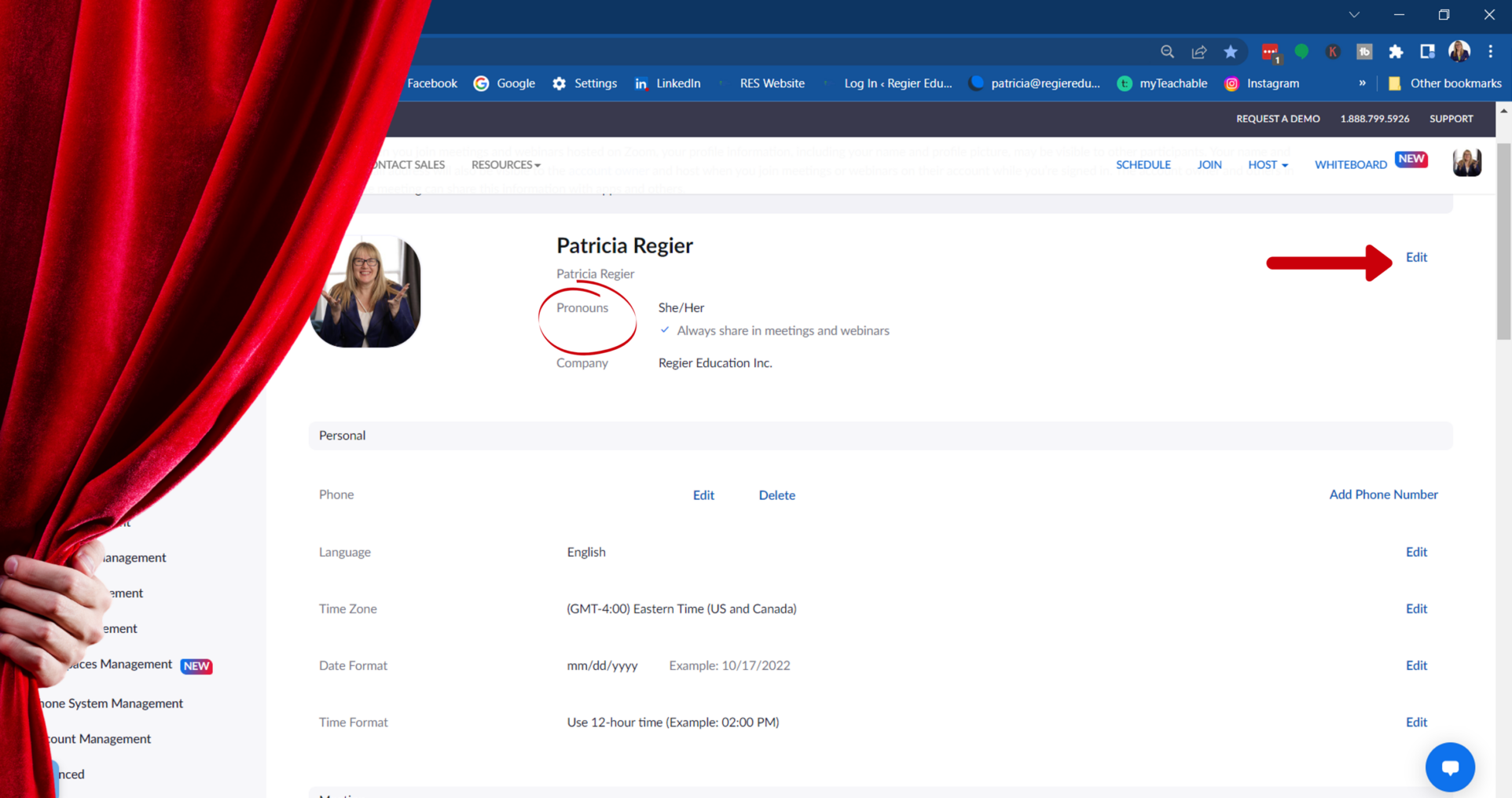
Task: Open the browser profile avatar icon
Action: (1459, 52)
